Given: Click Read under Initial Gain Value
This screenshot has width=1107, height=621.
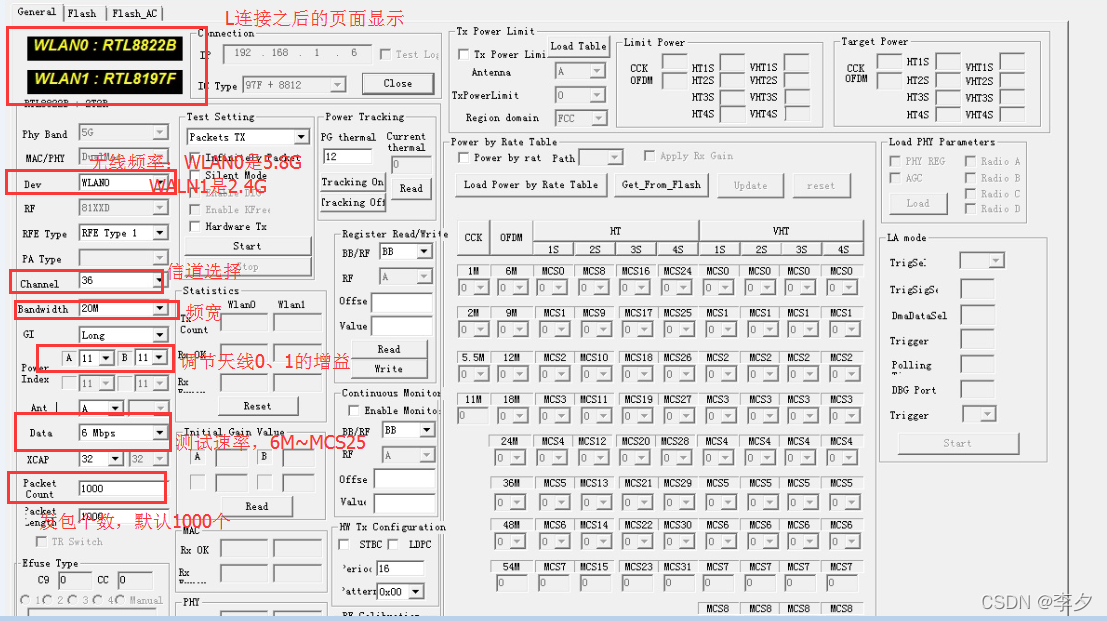Looking at the screenshot, I should [x=256, y=507].
